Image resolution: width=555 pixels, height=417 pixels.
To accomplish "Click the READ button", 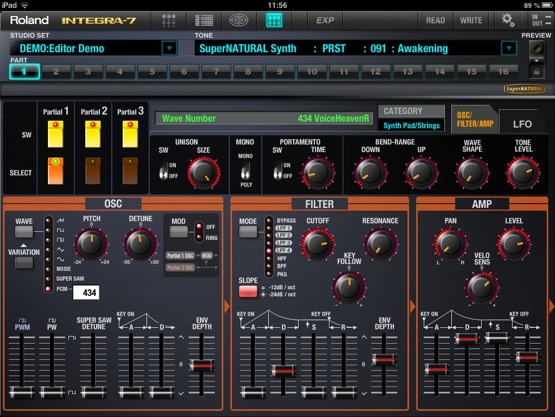I will click(435, 21).
